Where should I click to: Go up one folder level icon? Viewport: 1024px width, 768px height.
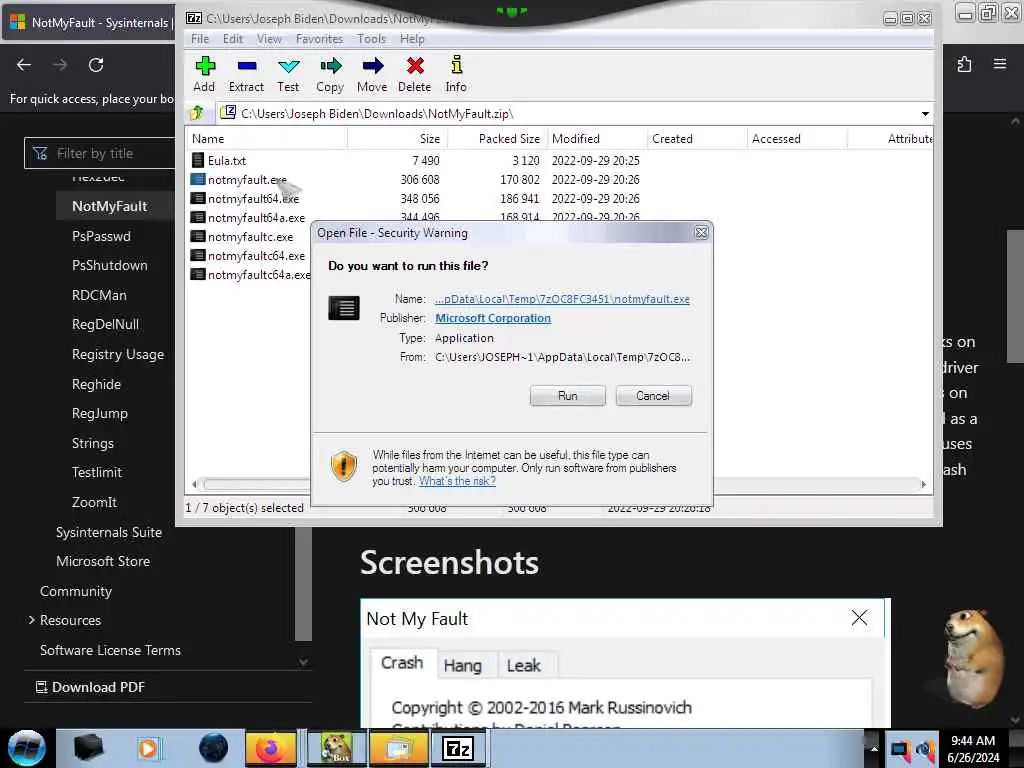(197, 113)
